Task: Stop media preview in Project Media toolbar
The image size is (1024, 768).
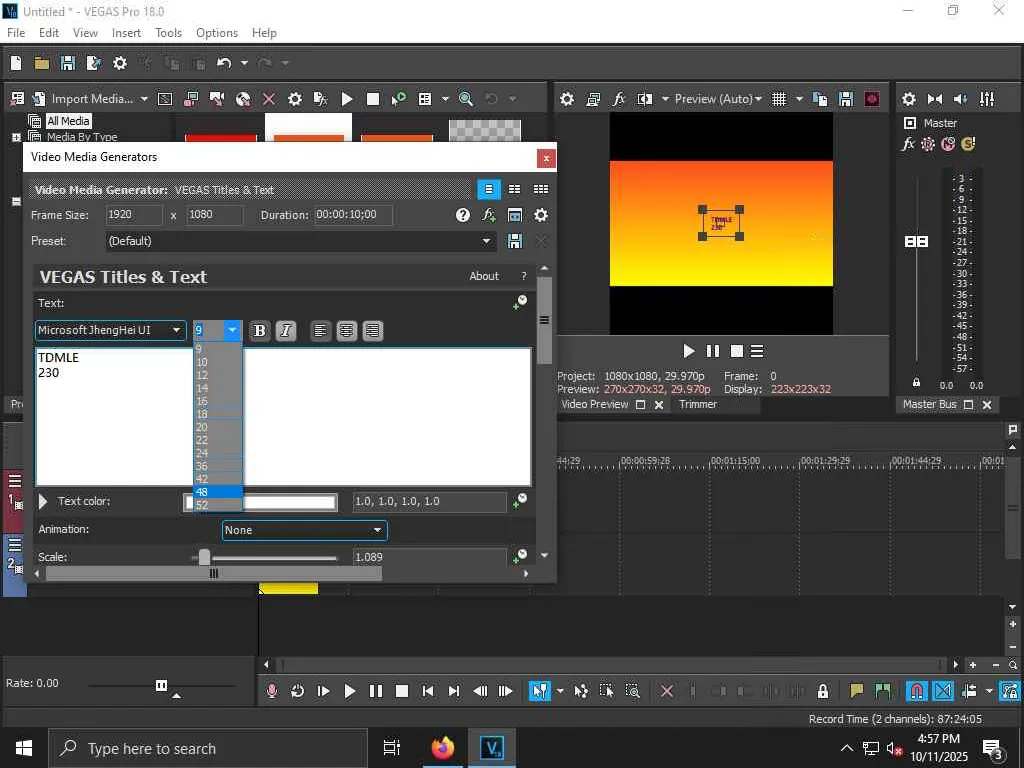Action: tap(373, 99)
